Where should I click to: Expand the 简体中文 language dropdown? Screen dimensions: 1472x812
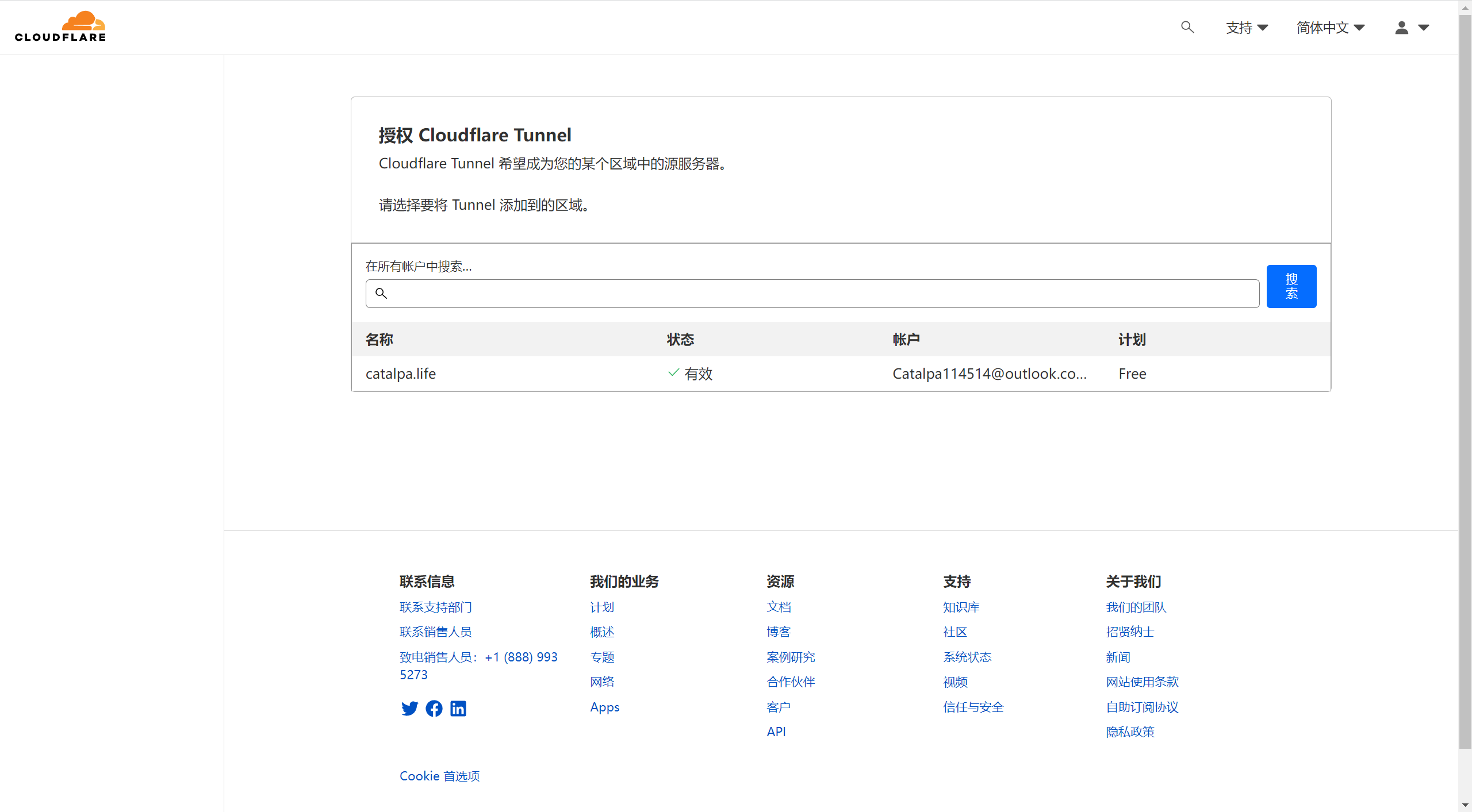[1331, 28]
